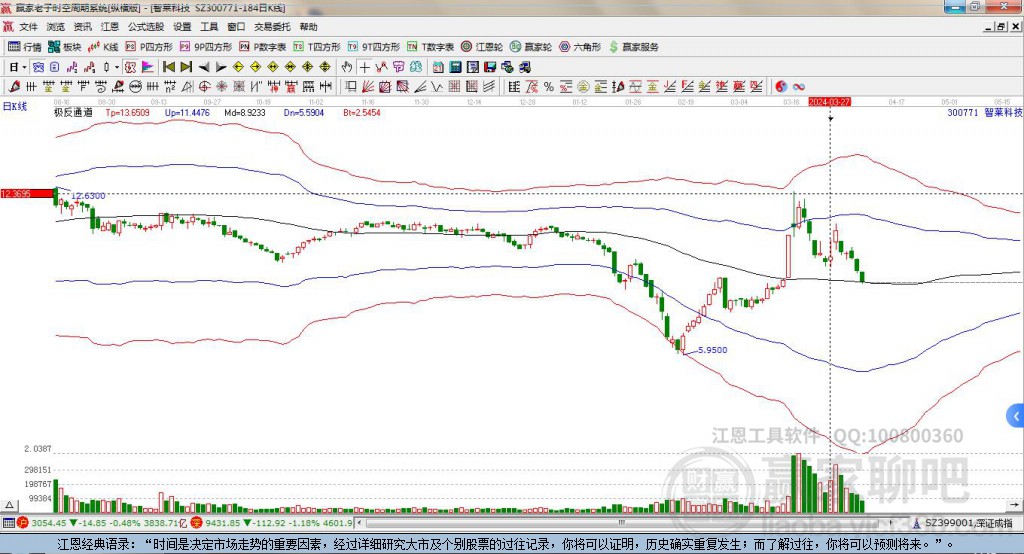Open the 江恩 menu
Image resolution: width=1024 pixels, height=554 pixels.
[110, 27]
